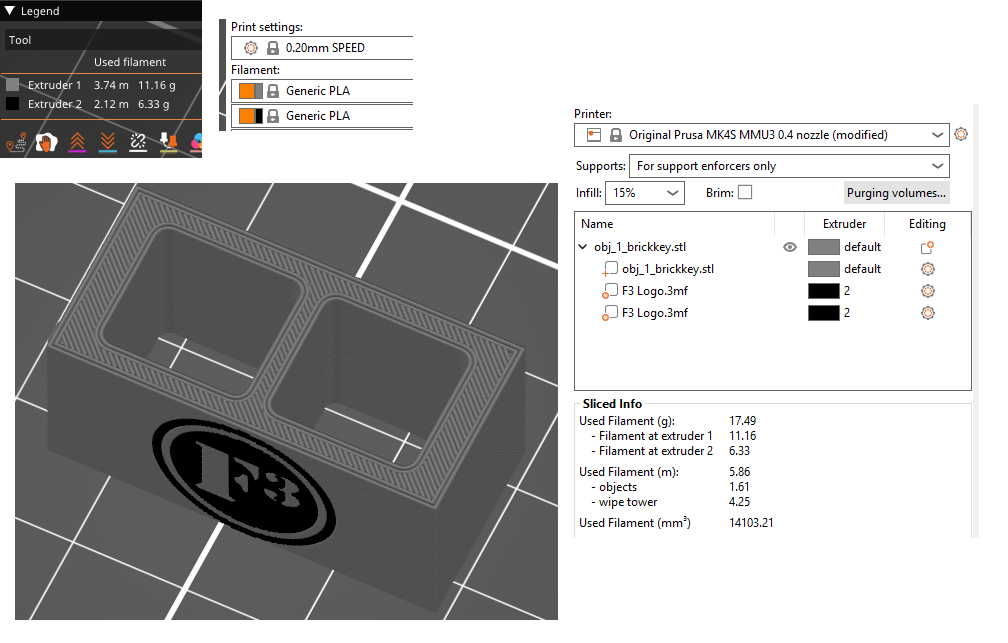Viewport: 1008px width, 643px height.
Task: Enable the Brim checkbox
Action: pos(745,193)
